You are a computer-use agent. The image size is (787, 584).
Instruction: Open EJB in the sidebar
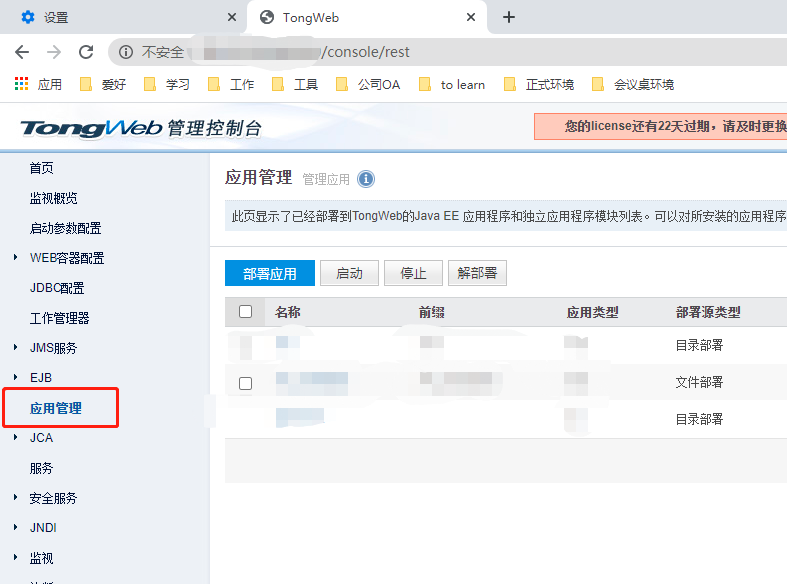(x=41, y=378)
